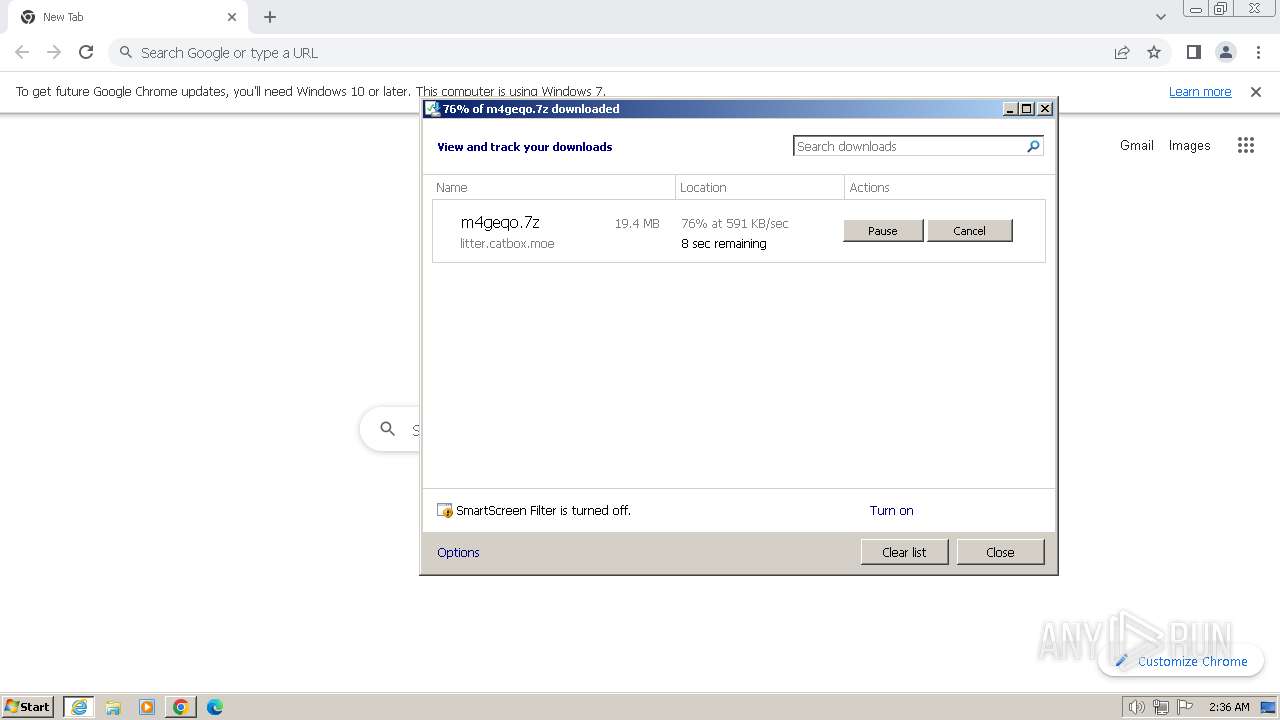Open Chrome profile avatar menu
1280x720 pixels.
(x=1226, y=53)
